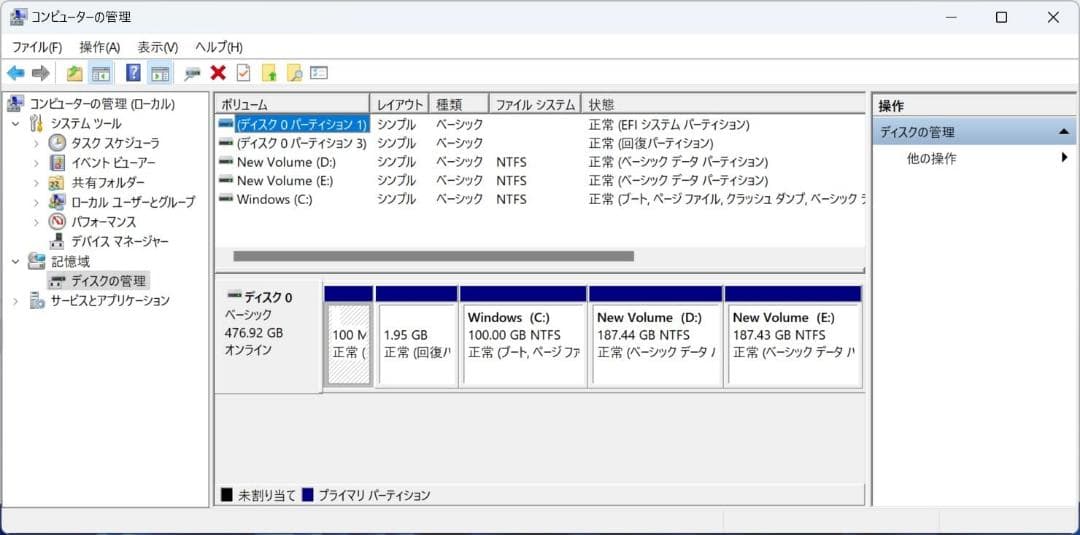Click the Forward arrow toolbar icon
The image size is (1080, 535).
click(41, 73)
